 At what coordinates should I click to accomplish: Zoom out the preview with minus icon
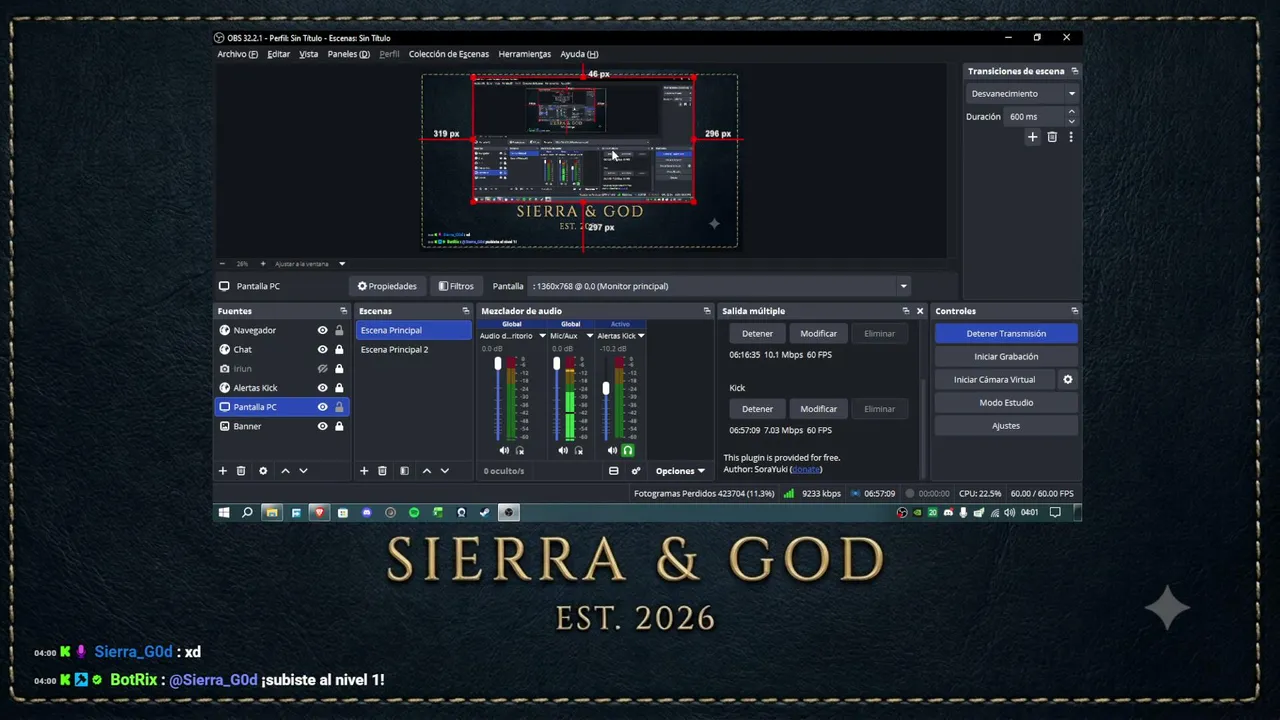[223, 264]
